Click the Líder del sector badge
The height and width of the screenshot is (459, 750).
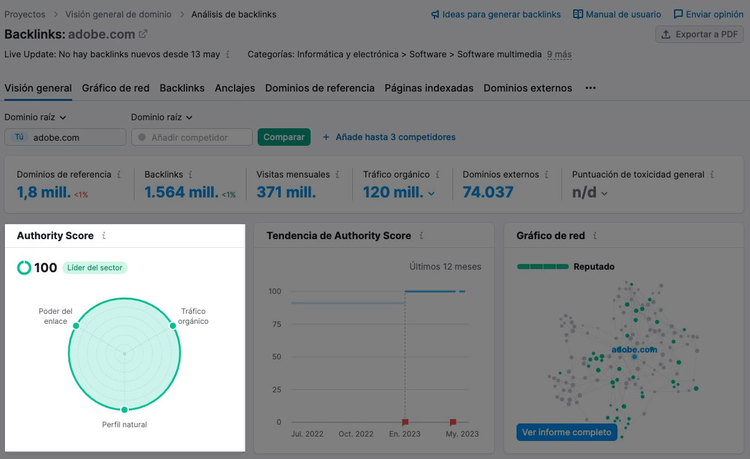click(x=95, y=268)
